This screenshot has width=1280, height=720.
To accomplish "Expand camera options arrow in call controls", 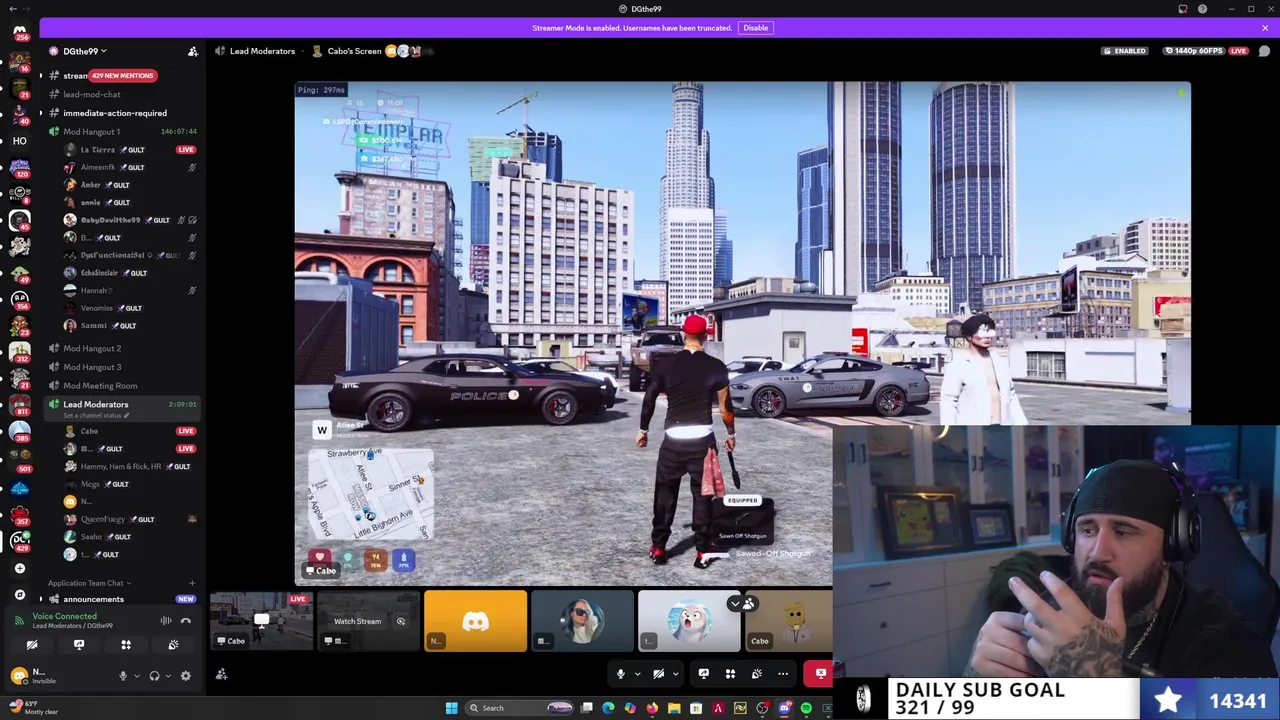I will click(675, 674).
